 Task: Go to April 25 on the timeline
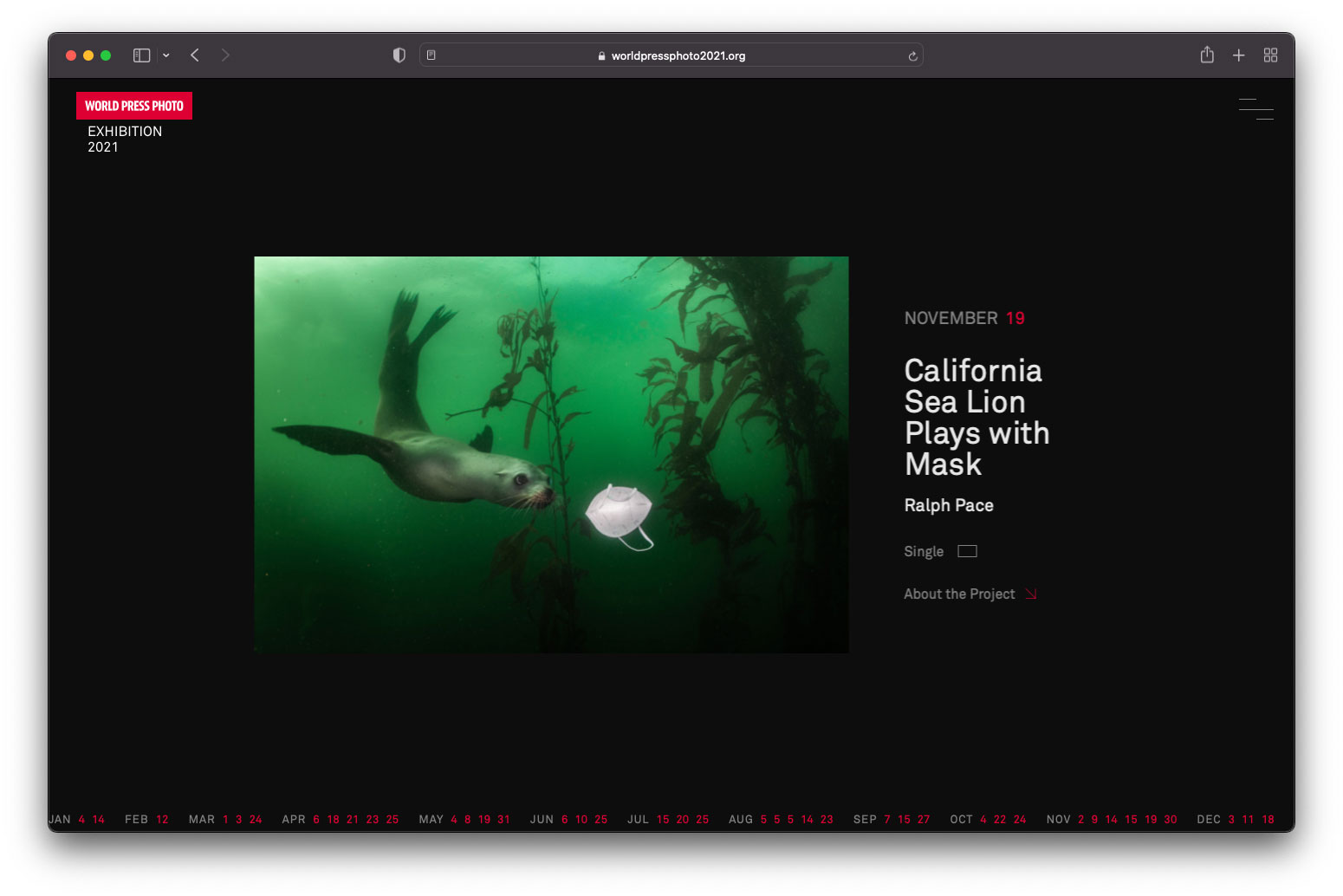[393, 819]
